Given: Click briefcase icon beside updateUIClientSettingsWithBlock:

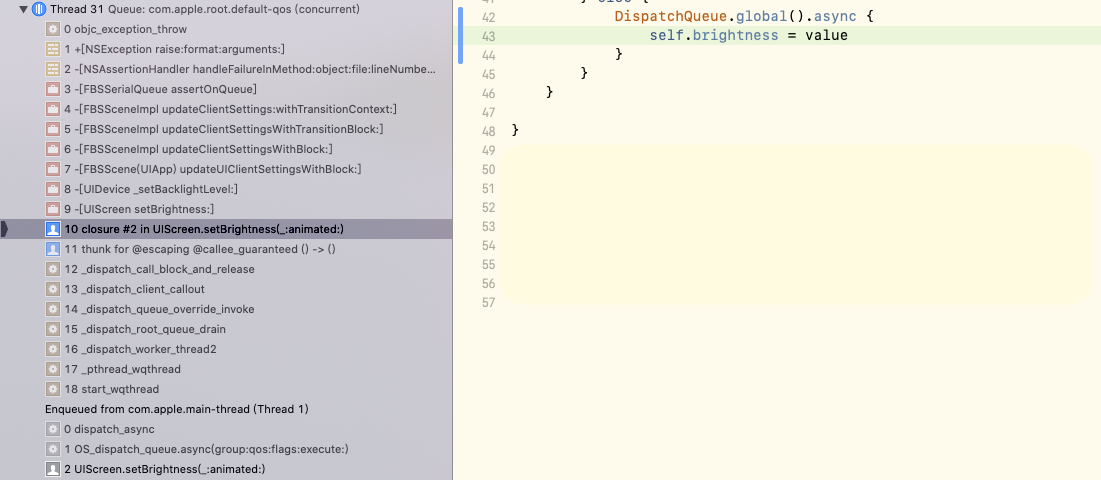Looking at the screenshot, I should click(x=53, y=169).
